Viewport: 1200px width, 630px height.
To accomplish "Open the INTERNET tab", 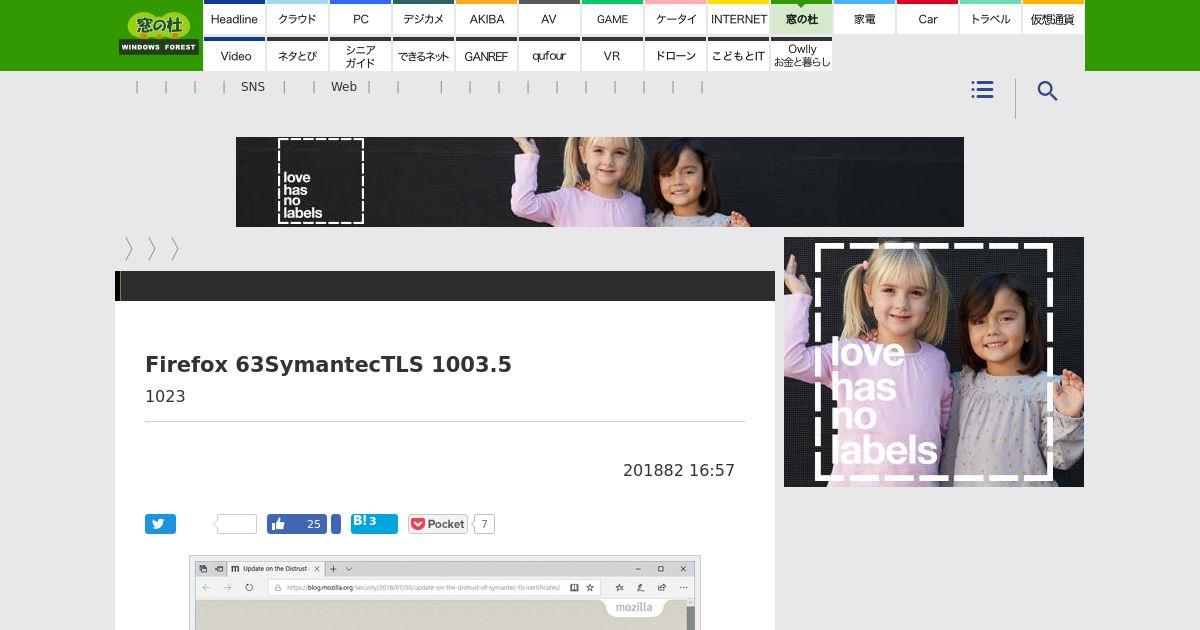I will (738, 18).
